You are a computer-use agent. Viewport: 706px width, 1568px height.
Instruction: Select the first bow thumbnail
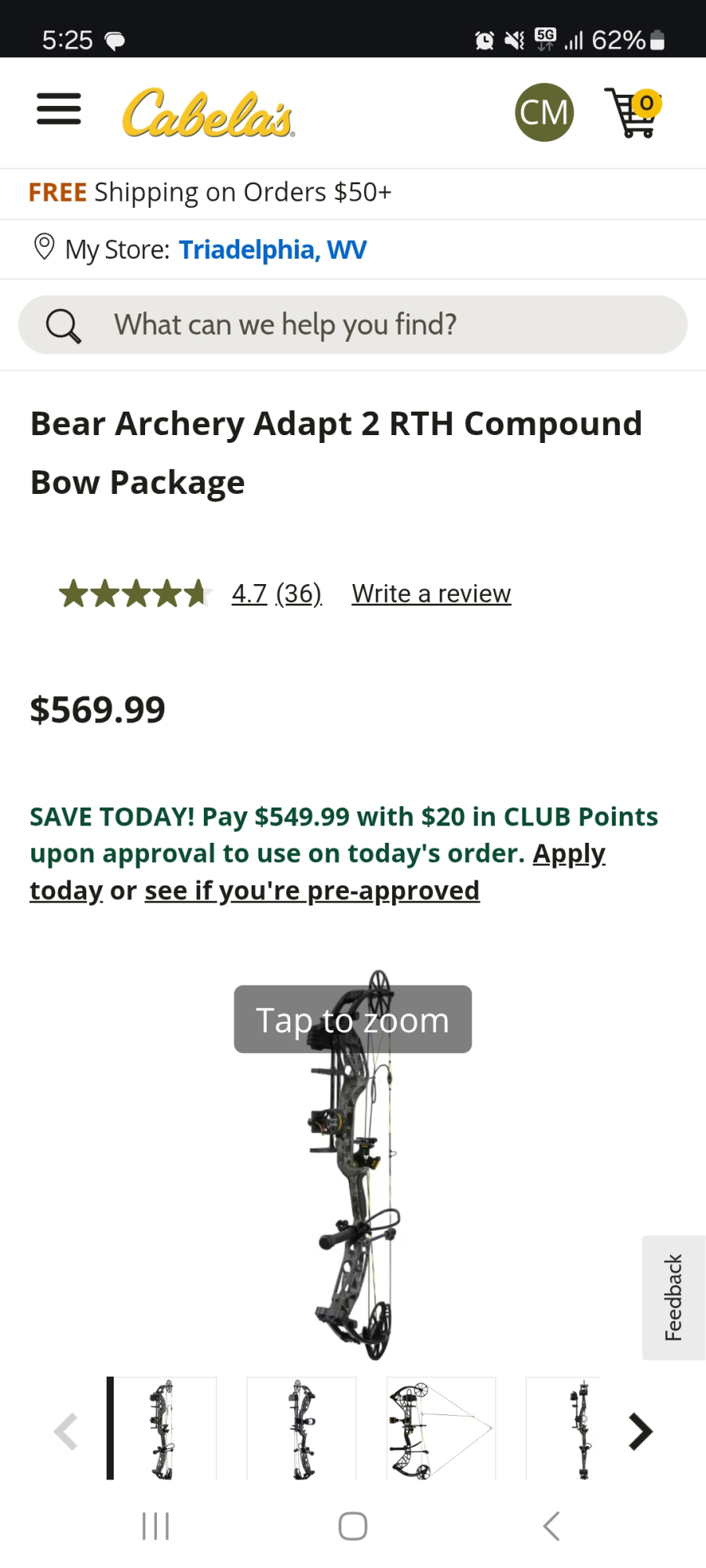pyautogui.click(x=162, y=1428)
